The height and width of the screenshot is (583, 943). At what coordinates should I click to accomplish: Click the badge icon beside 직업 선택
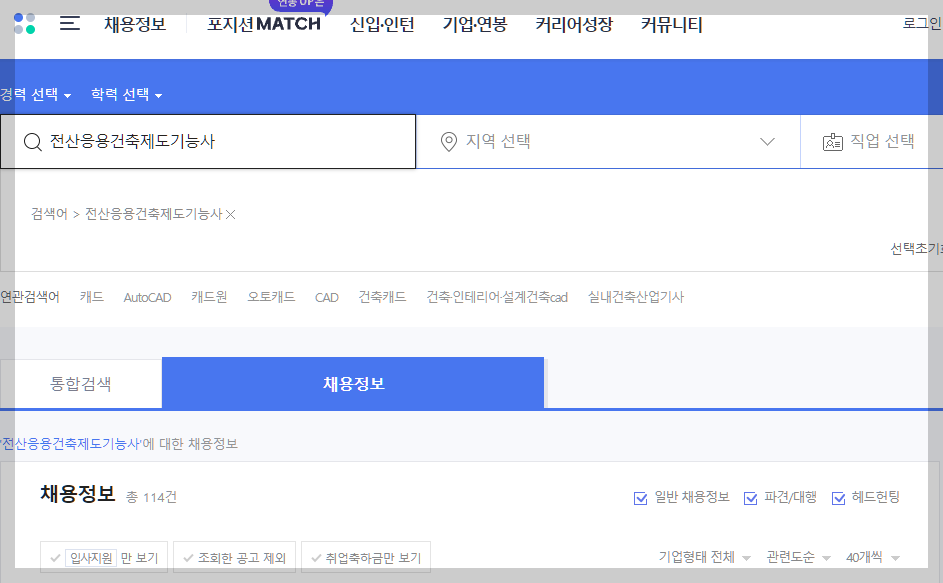click(x=834, y=141)
